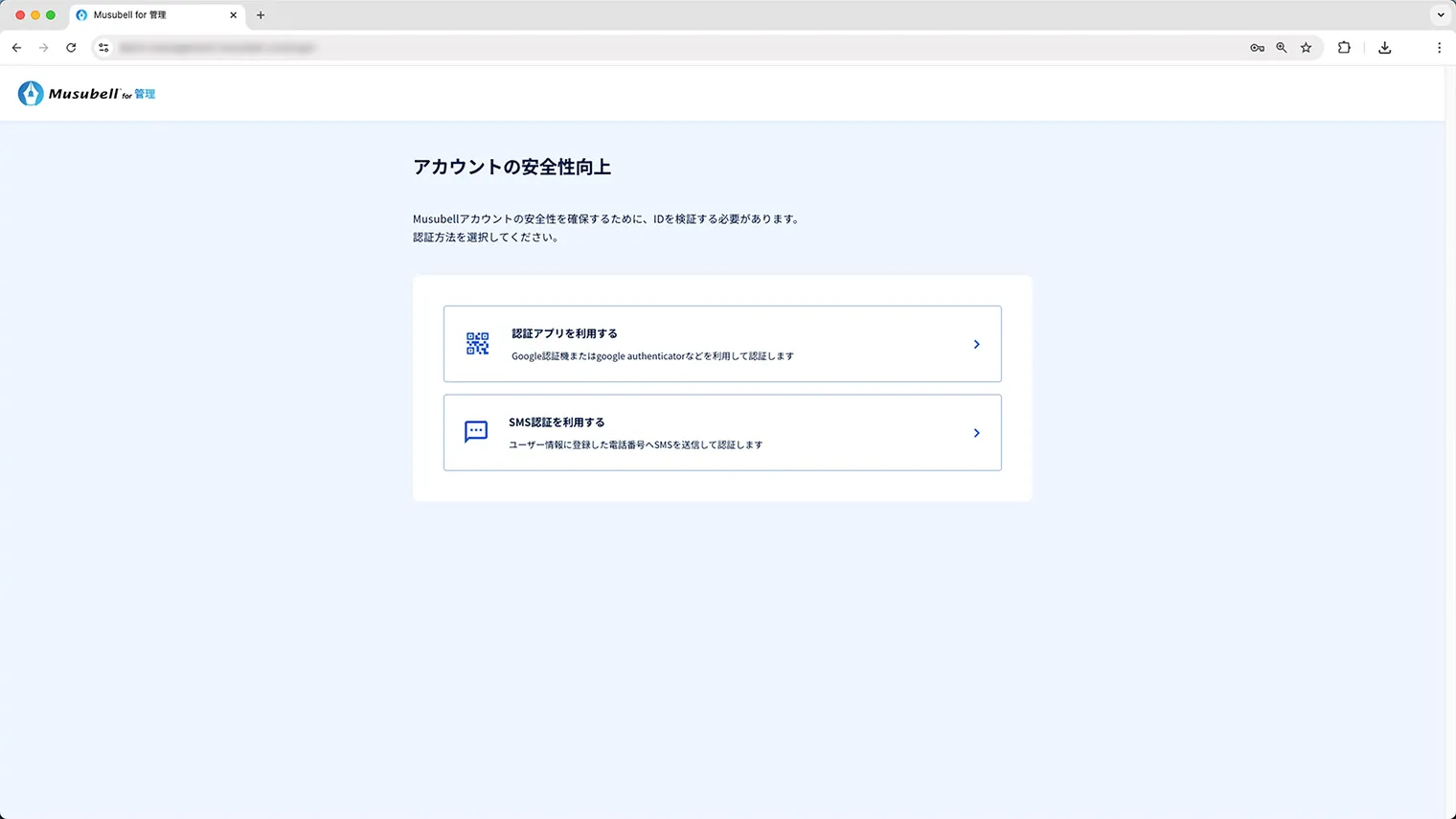The width and height of the screenshot is (1456, 819).
Task: Choose SMS認証を利用する verification method
Action: (722, 432)
